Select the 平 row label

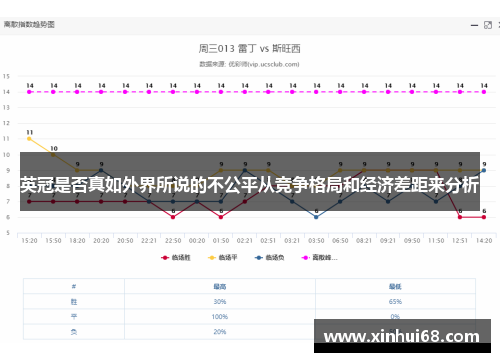(74, 317)
